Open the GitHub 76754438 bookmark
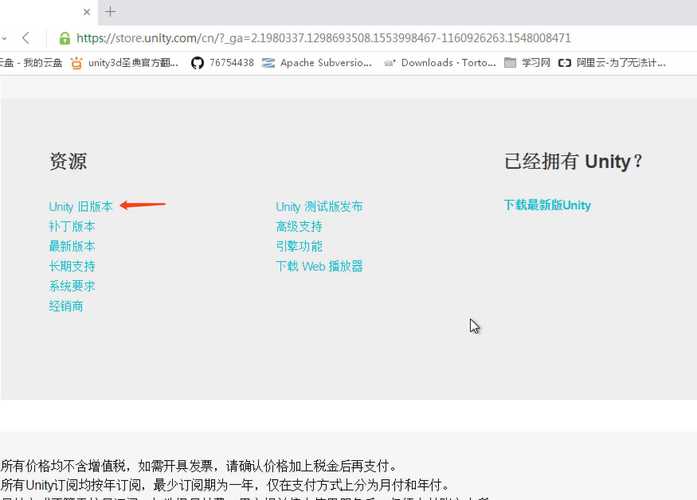Image resolution: width=697 pixels, height=500 pixels. (x=222, y=63)
